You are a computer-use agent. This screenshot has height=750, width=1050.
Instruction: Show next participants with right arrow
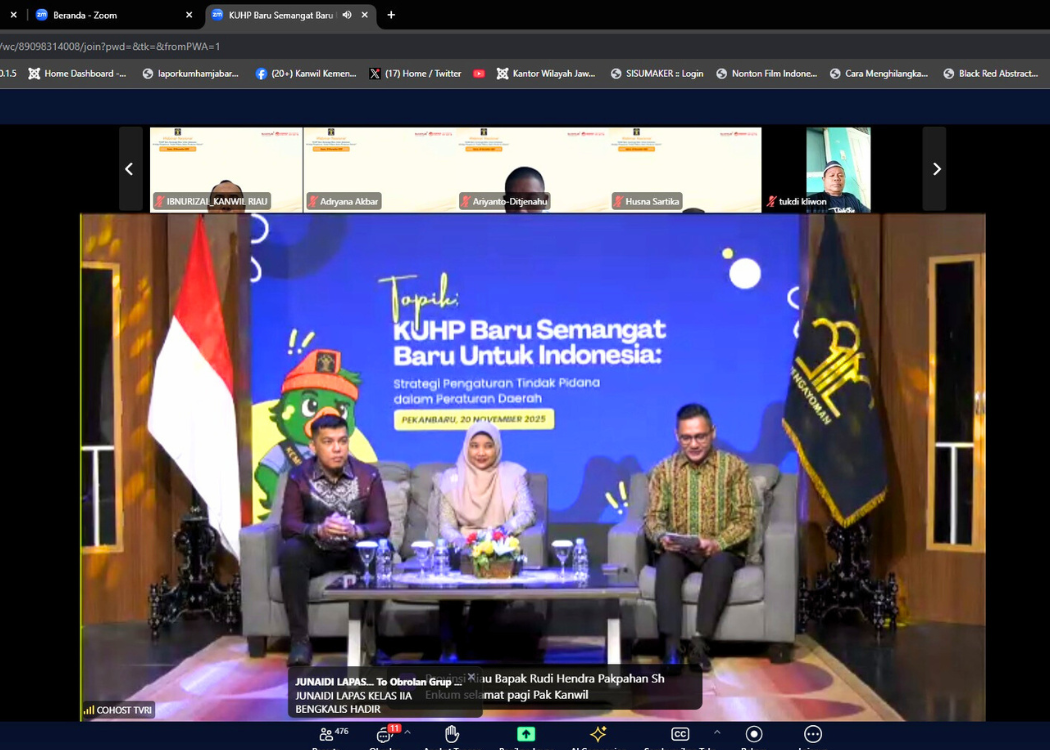tap(935, 169)
